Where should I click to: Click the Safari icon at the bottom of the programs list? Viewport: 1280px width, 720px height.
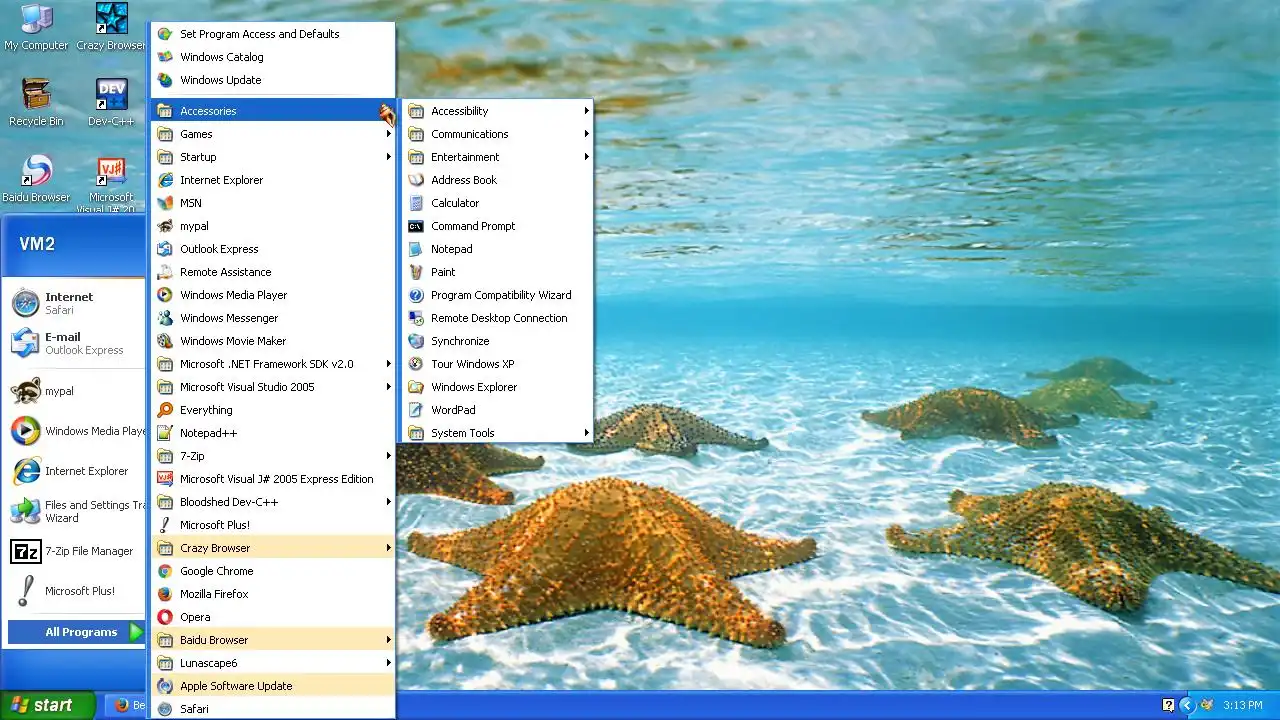[x=165, y=709]
